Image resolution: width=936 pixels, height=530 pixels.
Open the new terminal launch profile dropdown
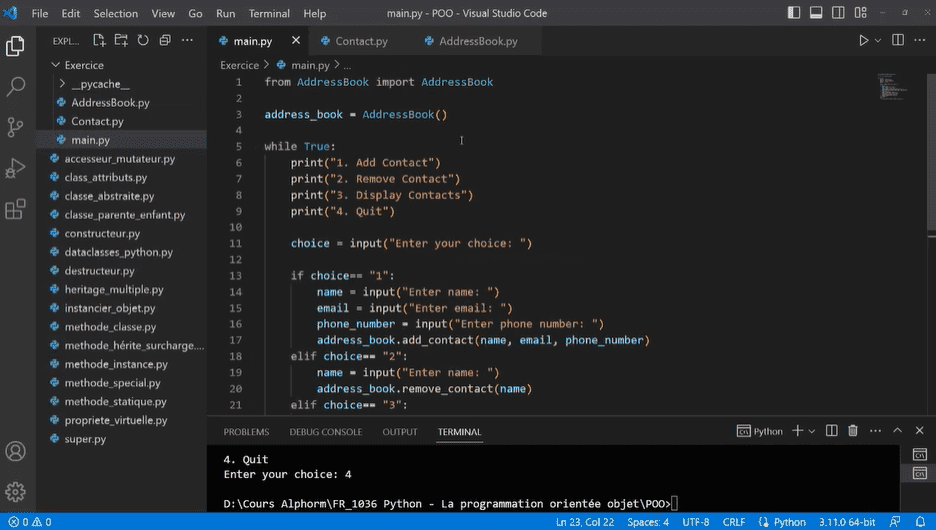[812, 431]
